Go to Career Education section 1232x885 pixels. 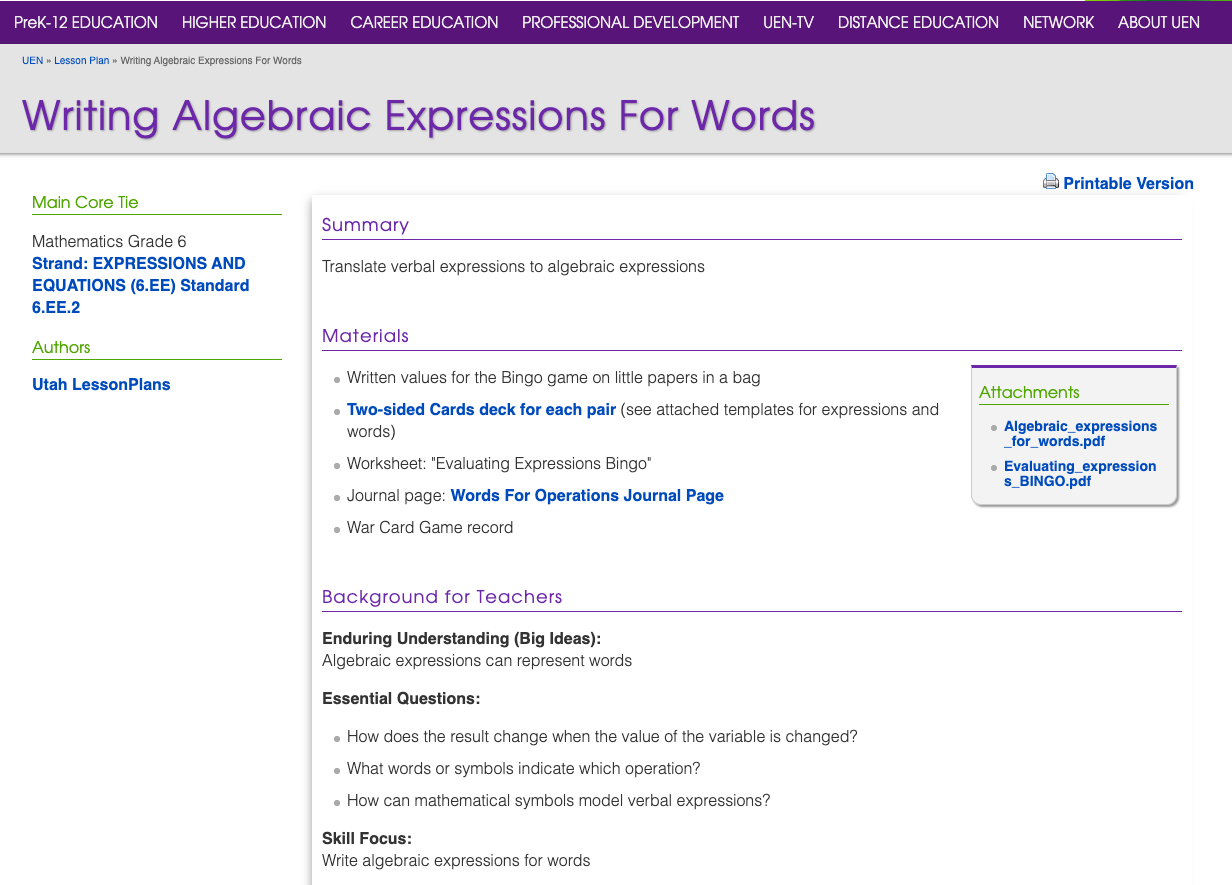424,22
